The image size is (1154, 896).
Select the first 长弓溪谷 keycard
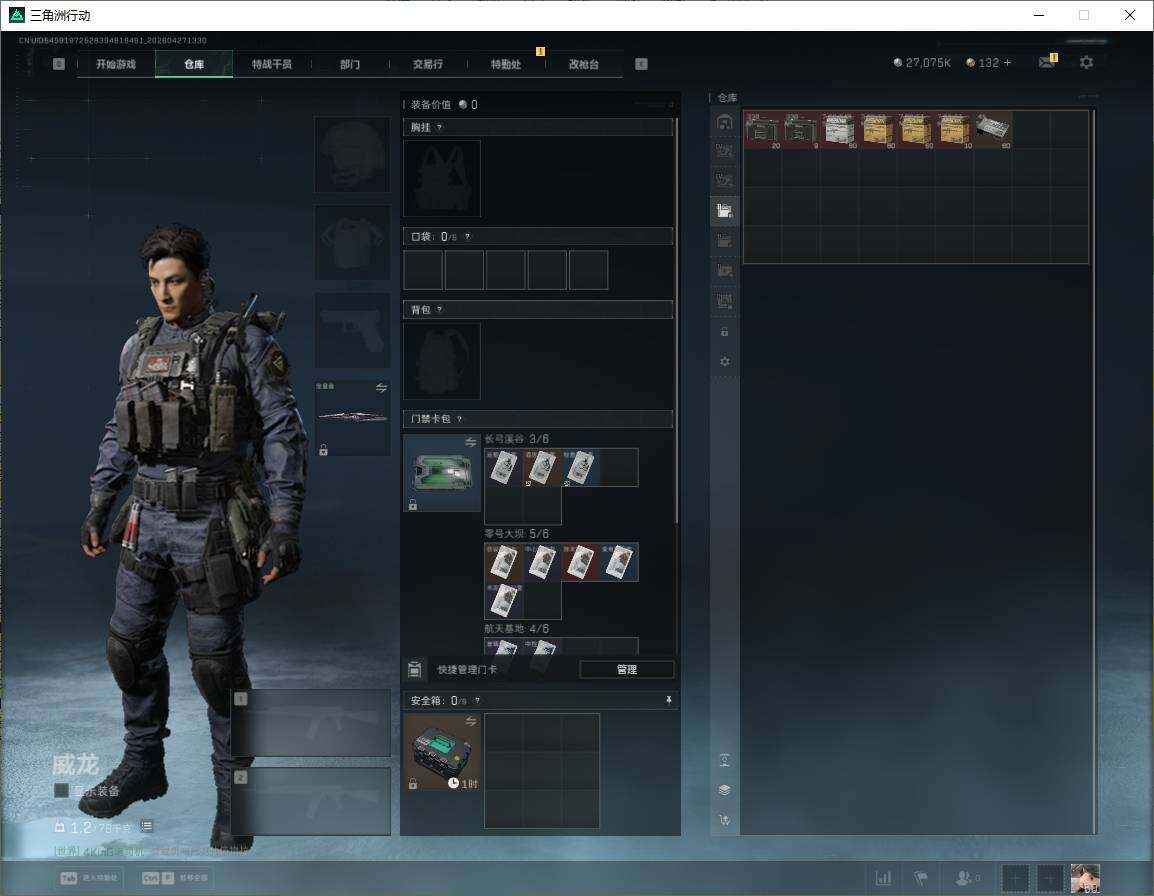click(x=503, y=468)
